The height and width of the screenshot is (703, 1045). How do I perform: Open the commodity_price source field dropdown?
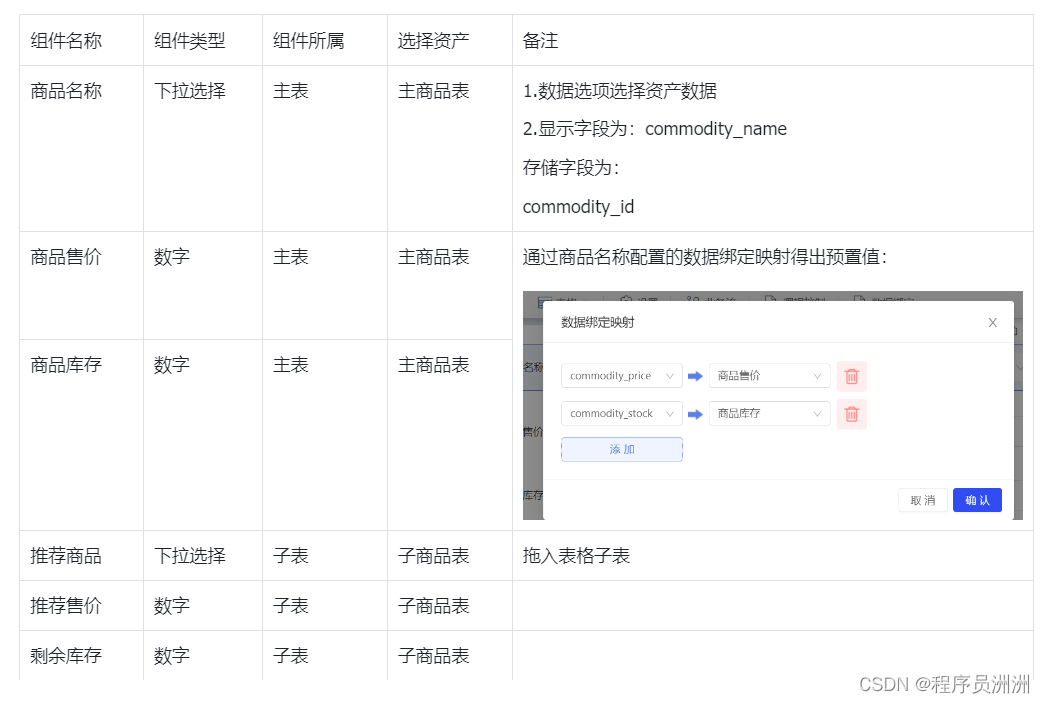(x=621, y=376)
